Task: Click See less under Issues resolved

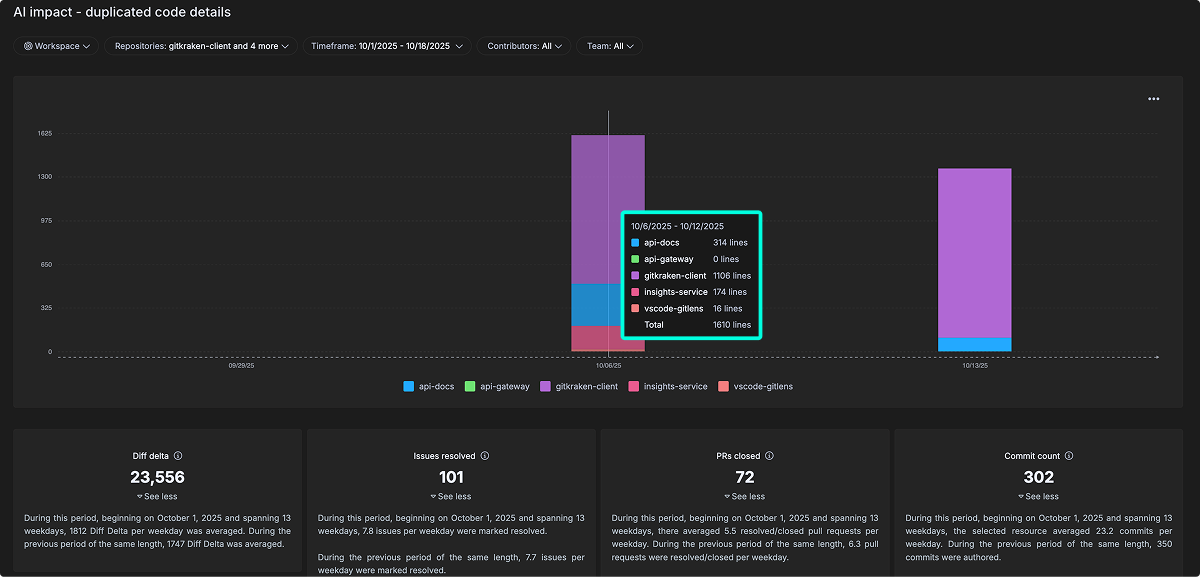Action: (451, 496)
